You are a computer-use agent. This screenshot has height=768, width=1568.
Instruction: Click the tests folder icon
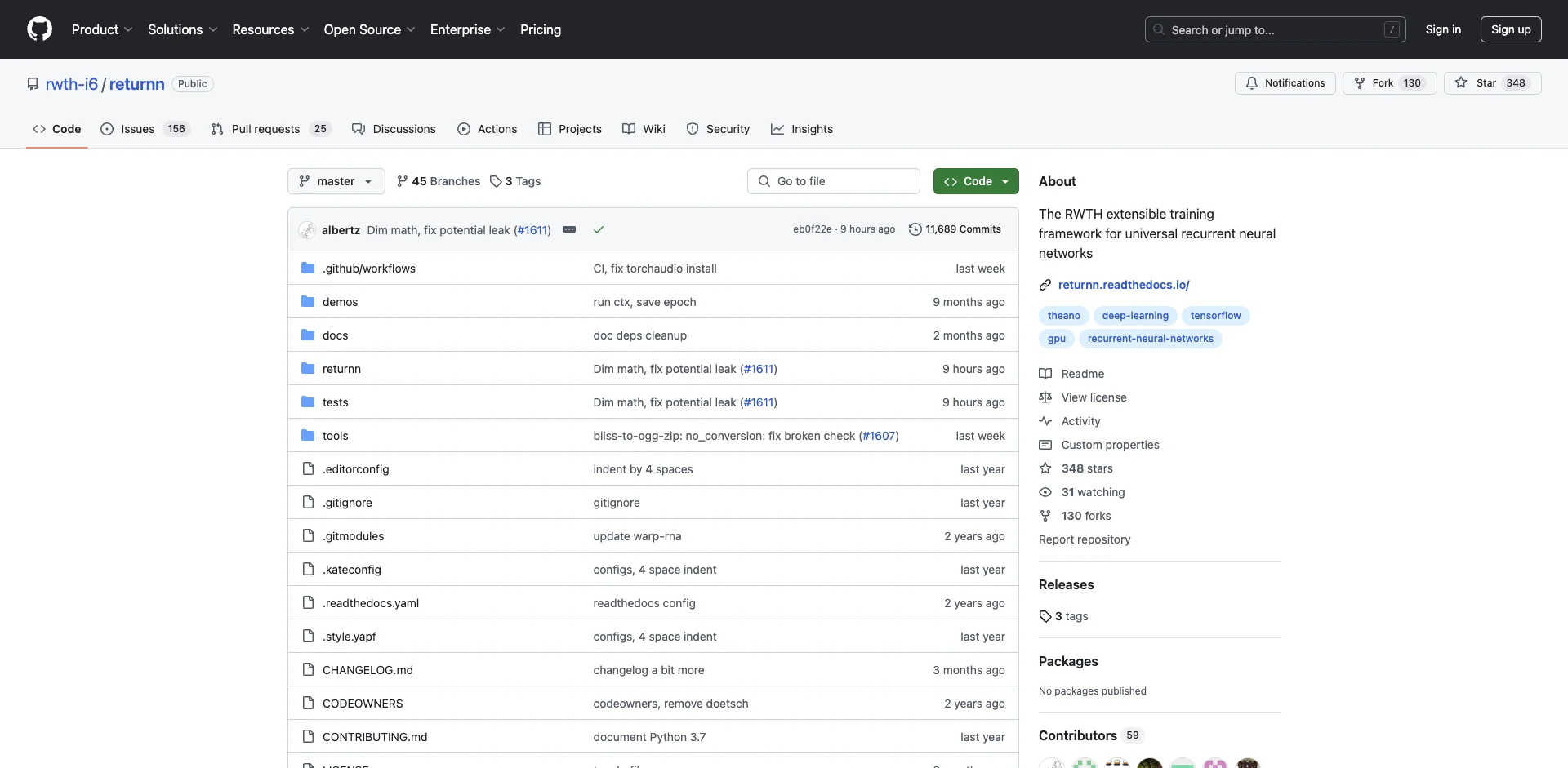click(308, 402)
